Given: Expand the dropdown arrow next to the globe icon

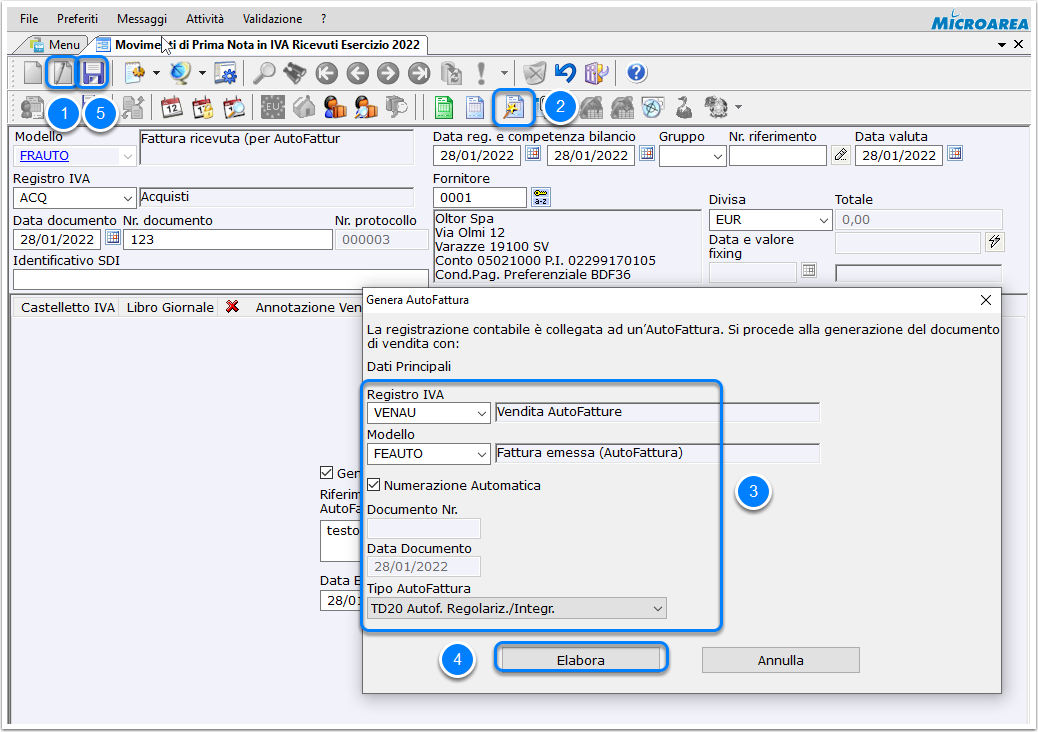Looking at the screenshot, I should pos(202,73).
